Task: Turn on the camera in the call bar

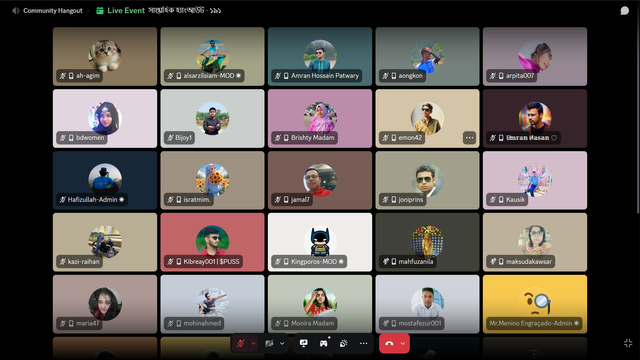Action: (269, 344)
